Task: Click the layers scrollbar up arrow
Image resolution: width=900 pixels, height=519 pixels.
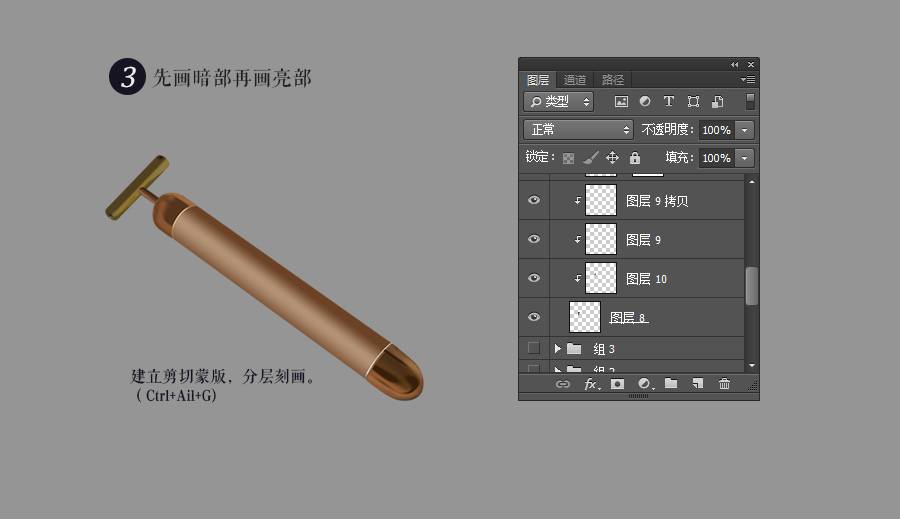Action: [751, 182]
